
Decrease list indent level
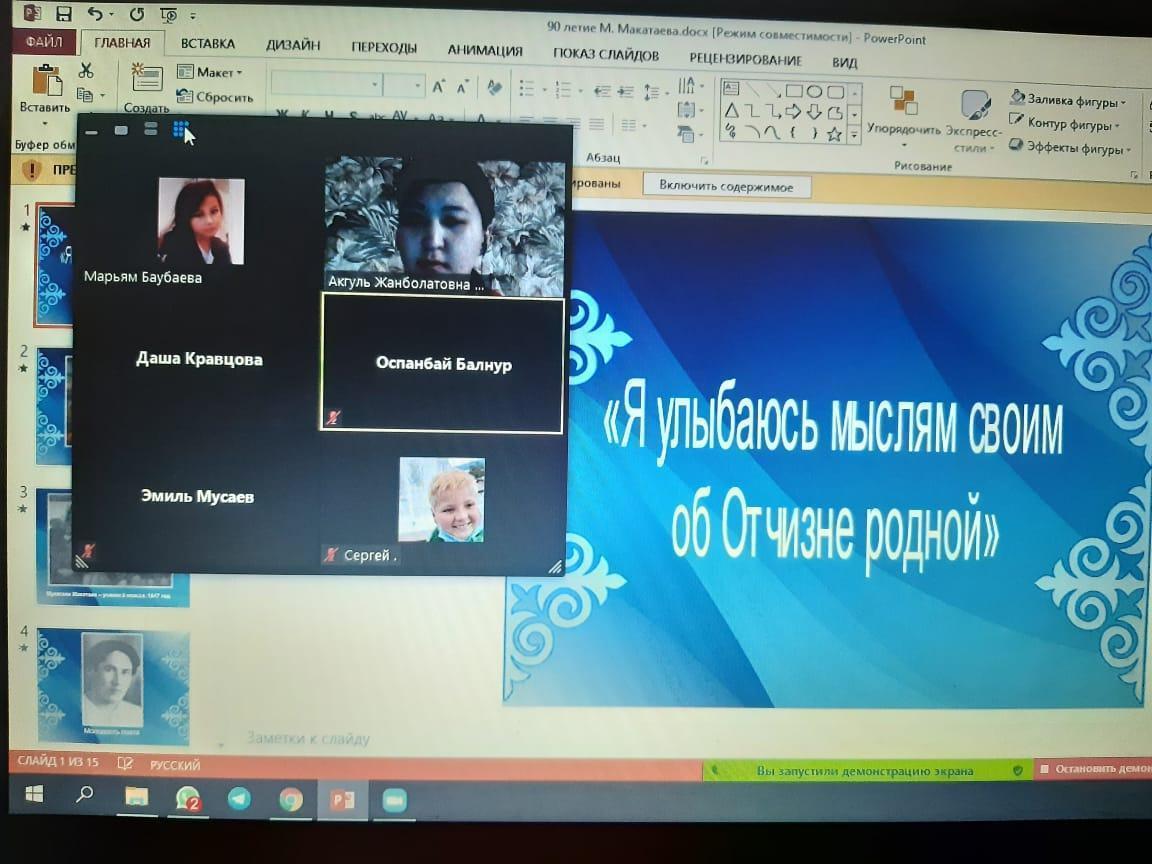(602, 91)
